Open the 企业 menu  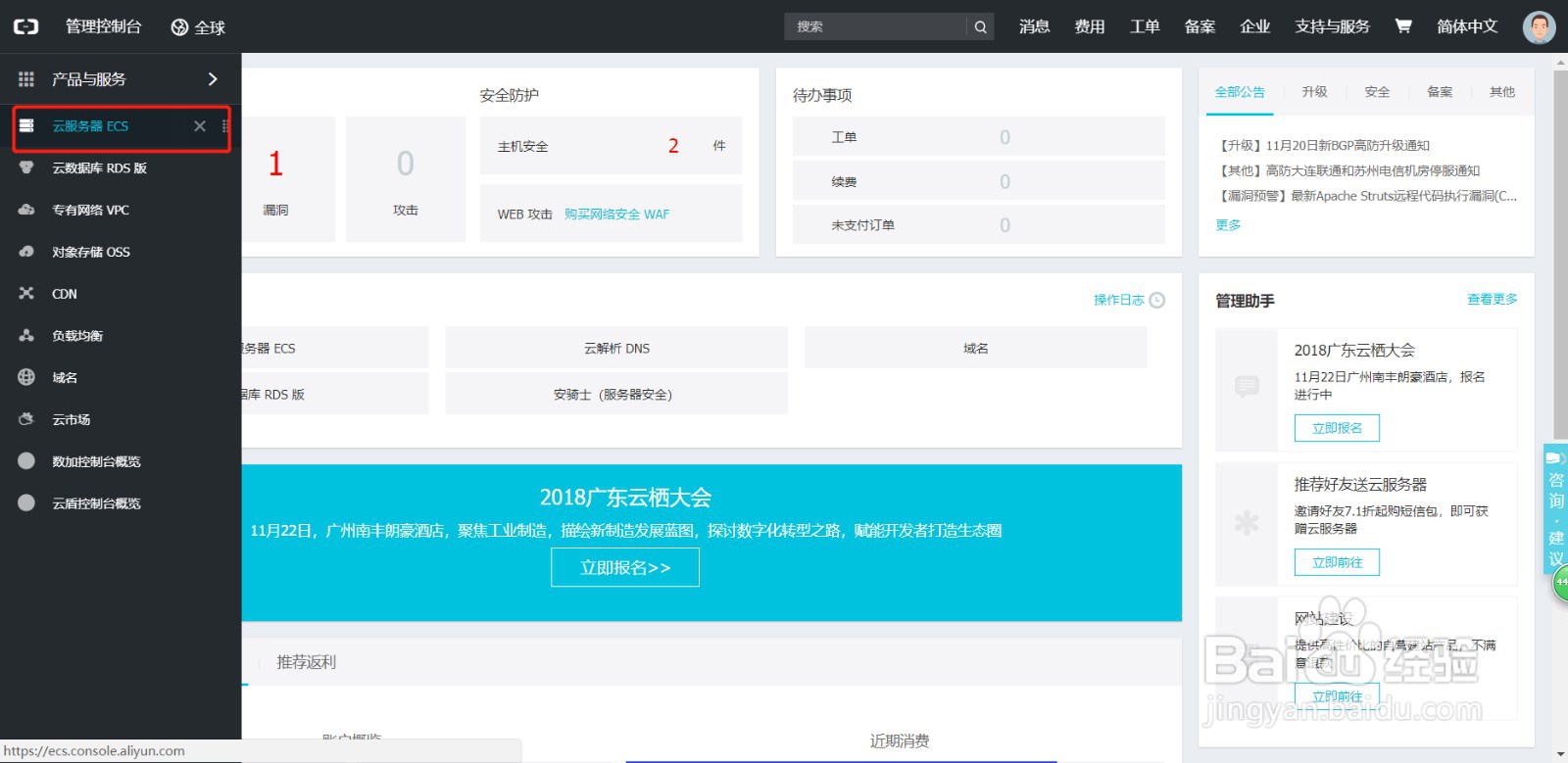tap(1254, 26)
